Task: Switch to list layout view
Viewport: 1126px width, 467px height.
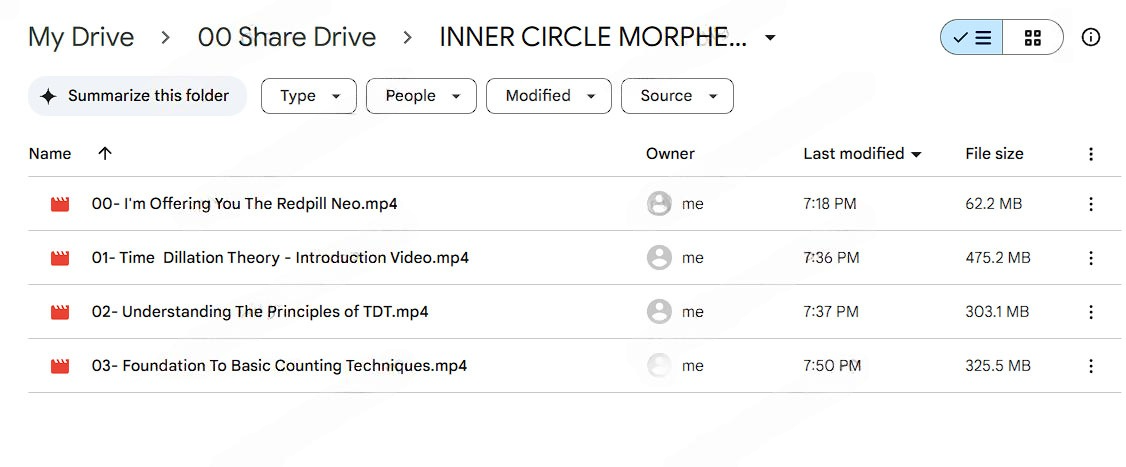Action: tap(972, 38)
